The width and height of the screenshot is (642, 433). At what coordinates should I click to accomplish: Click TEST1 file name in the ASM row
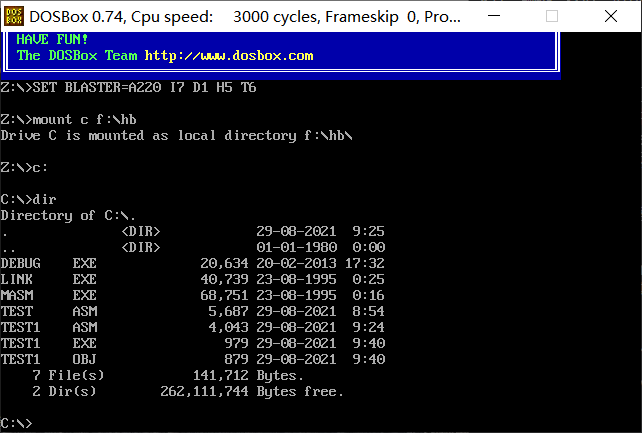coord(20,327)
